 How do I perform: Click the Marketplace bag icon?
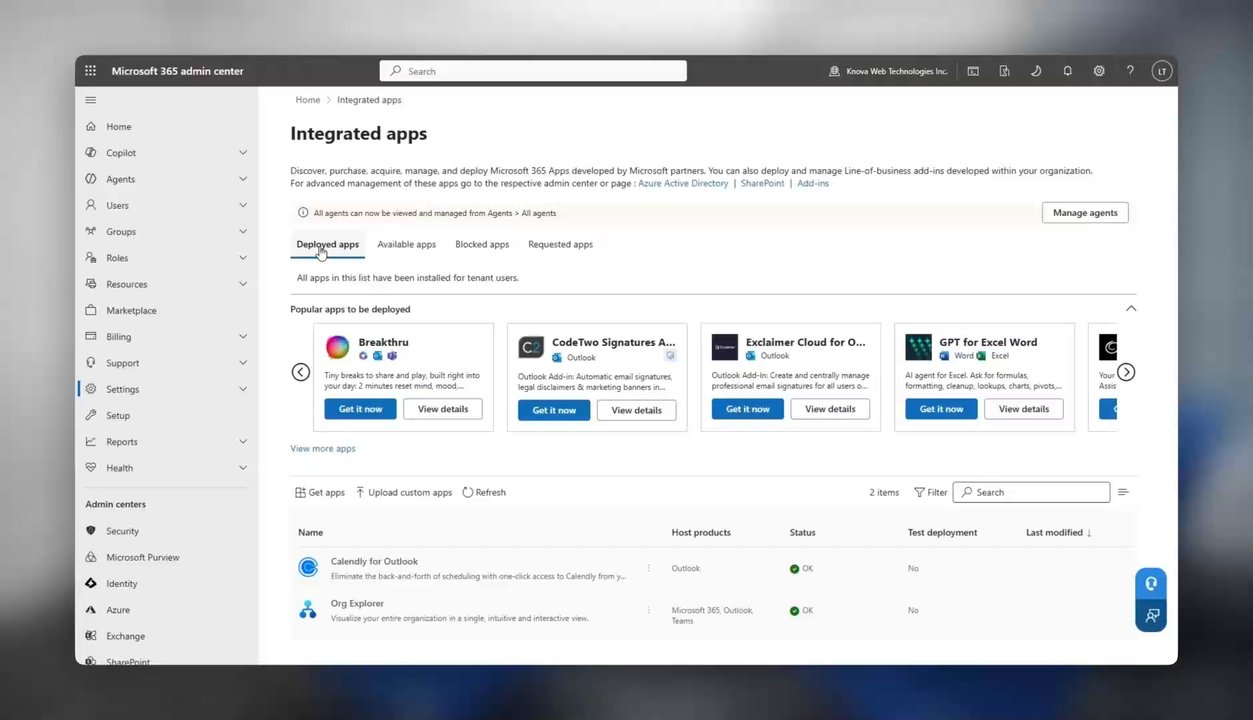91,310
